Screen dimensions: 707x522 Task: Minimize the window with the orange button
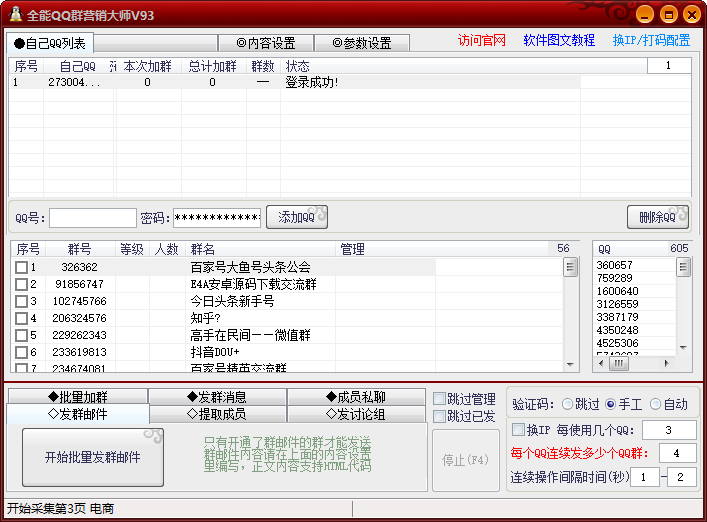[x=645, y=15]
